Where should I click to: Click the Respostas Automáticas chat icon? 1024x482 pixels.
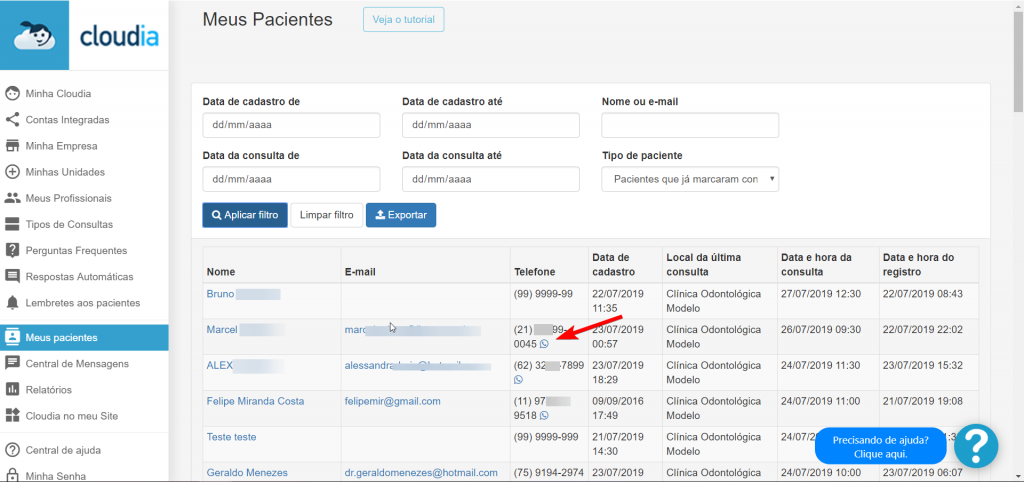[x=12, y=276]
